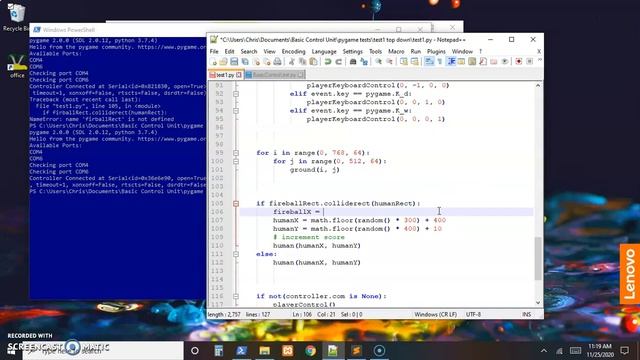The image size is (640, 360).
Task: Open PowerShell from the taskbar
Action: click(241, 351)
